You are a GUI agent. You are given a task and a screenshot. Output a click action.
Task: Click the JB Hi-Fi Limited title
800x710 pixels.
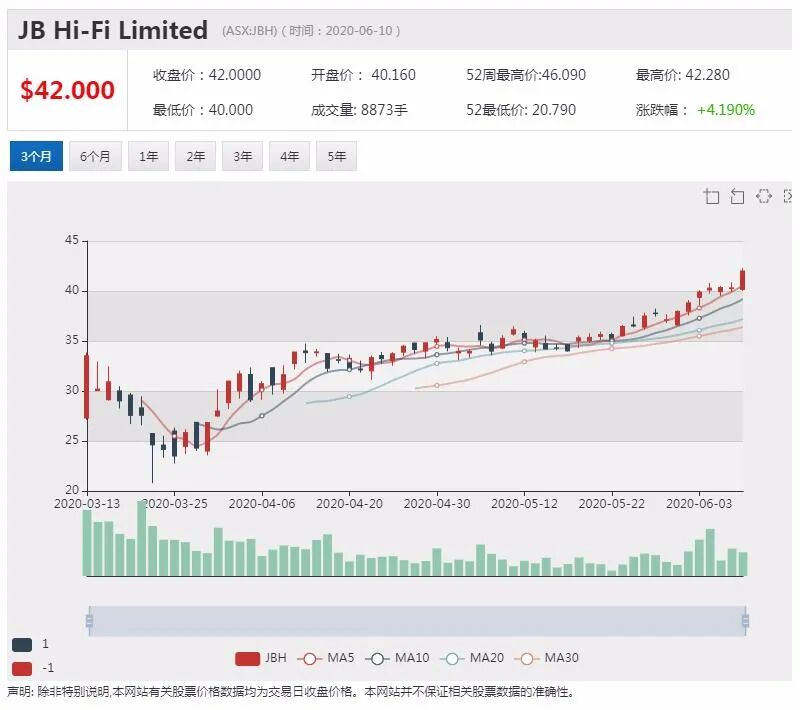(113, 30)
